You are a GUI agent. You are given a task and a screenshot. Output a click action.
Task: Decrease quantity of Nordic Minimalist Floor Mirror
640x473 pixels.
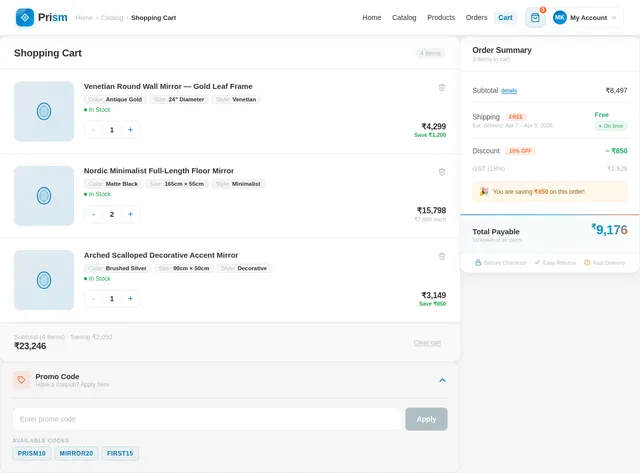[94, 214]
